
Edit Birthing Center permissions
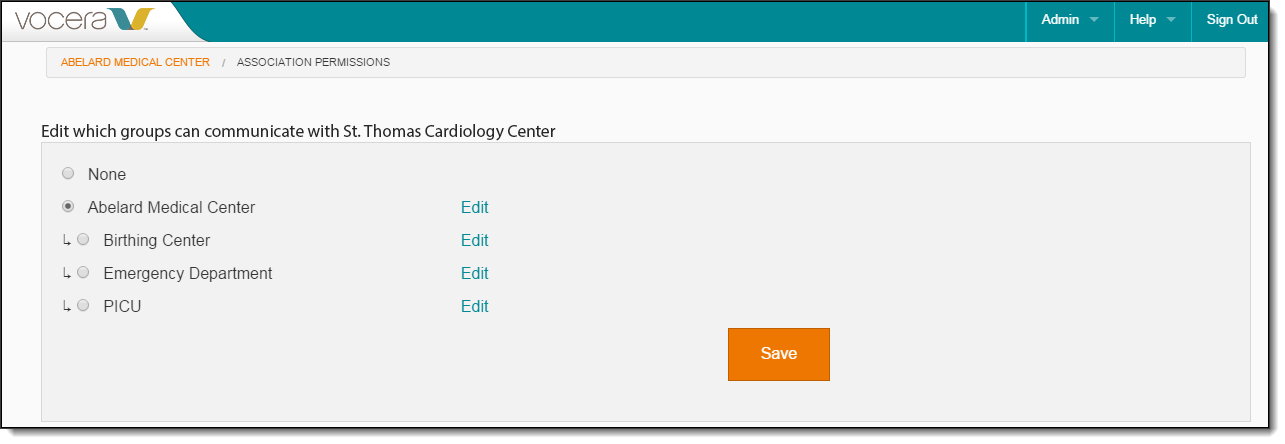[475, 241]
